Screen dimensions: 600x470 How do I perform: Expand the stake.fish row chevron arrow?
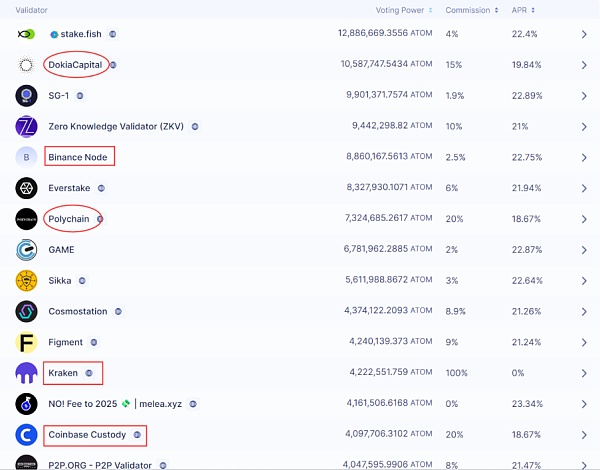click(x=584, y=34)
